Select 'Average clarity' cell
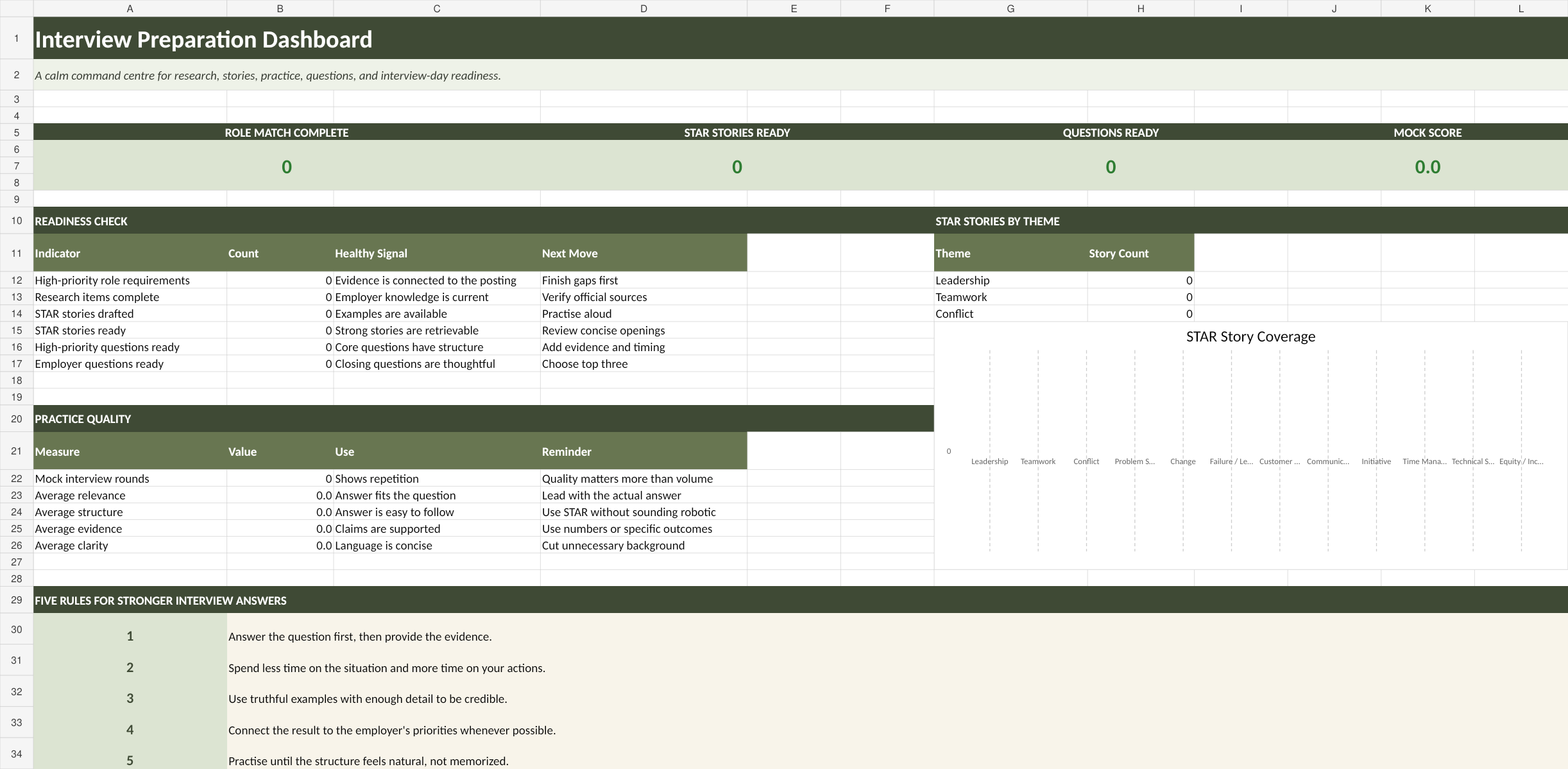This screenshot has height=769, width=1568. 130,546
